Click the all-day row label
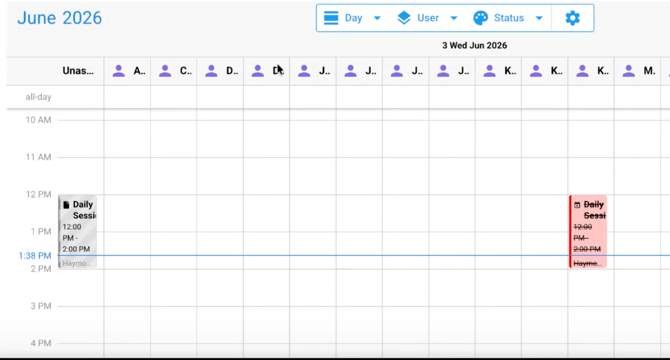670x360 pixels. [x=38, y=97]
